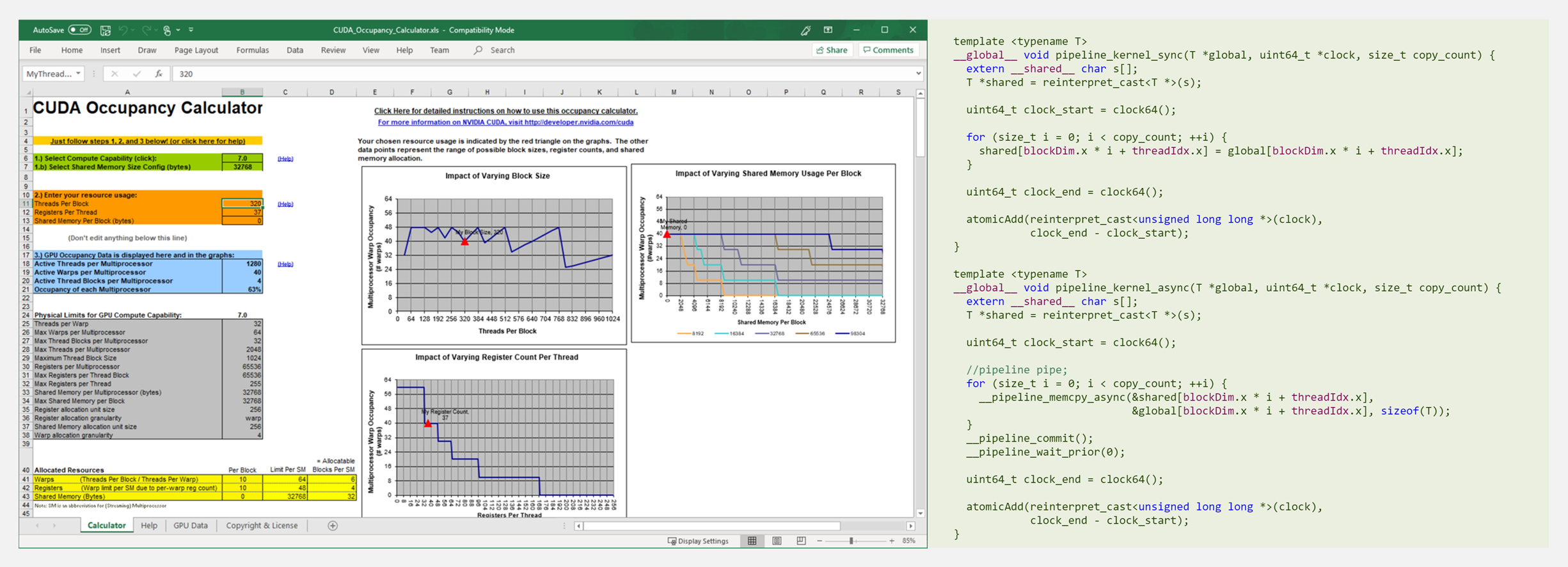Click the Impact of Varying Block Size chart
1568x567 pixels.
(494, 256)
